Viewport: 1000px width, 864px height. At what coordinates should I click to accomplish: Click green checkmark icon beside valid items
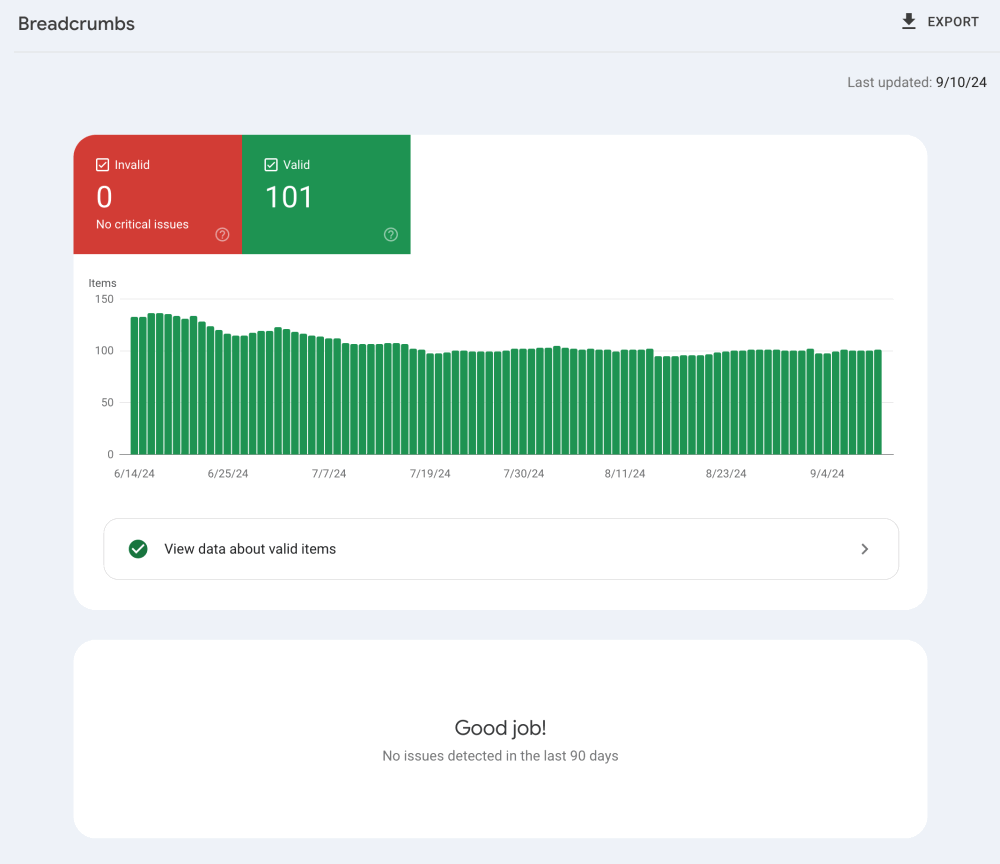[138, 549]
